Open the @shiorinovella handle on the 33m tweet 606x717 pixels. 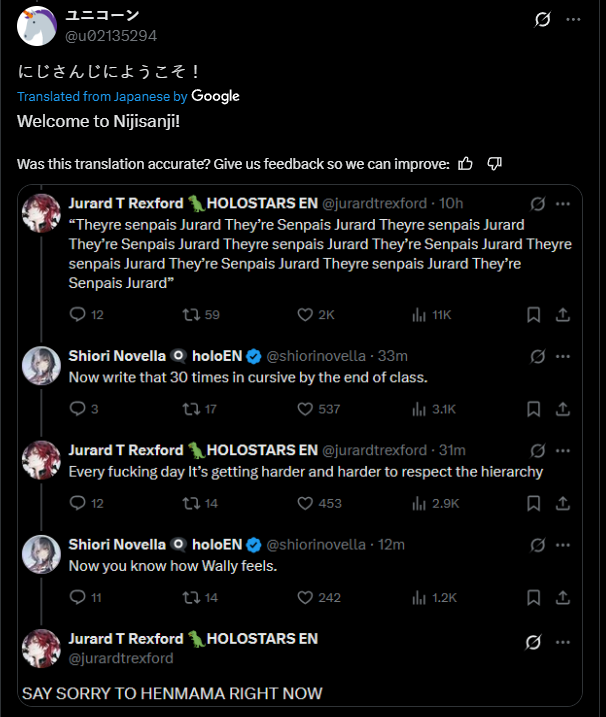321,356
